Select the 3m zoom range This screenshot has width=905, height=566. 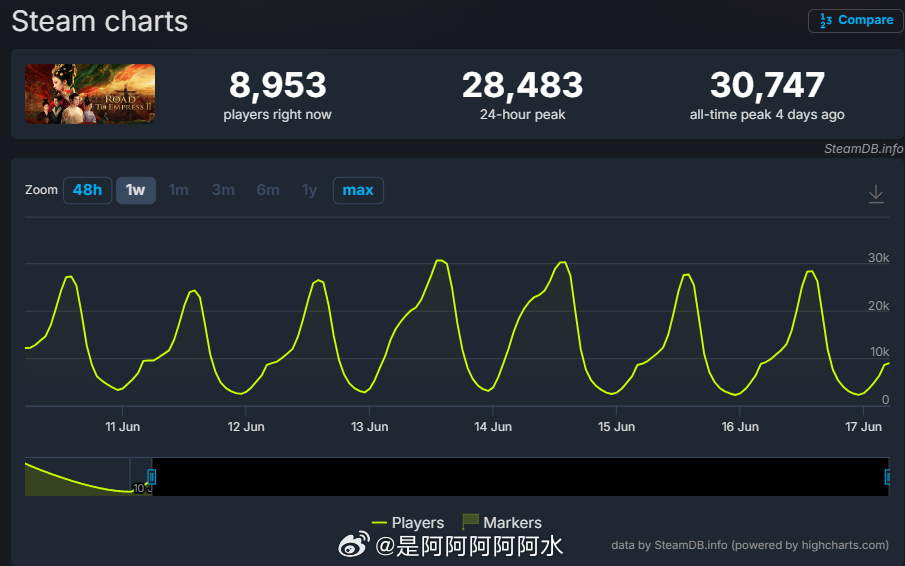pos(223,190)
